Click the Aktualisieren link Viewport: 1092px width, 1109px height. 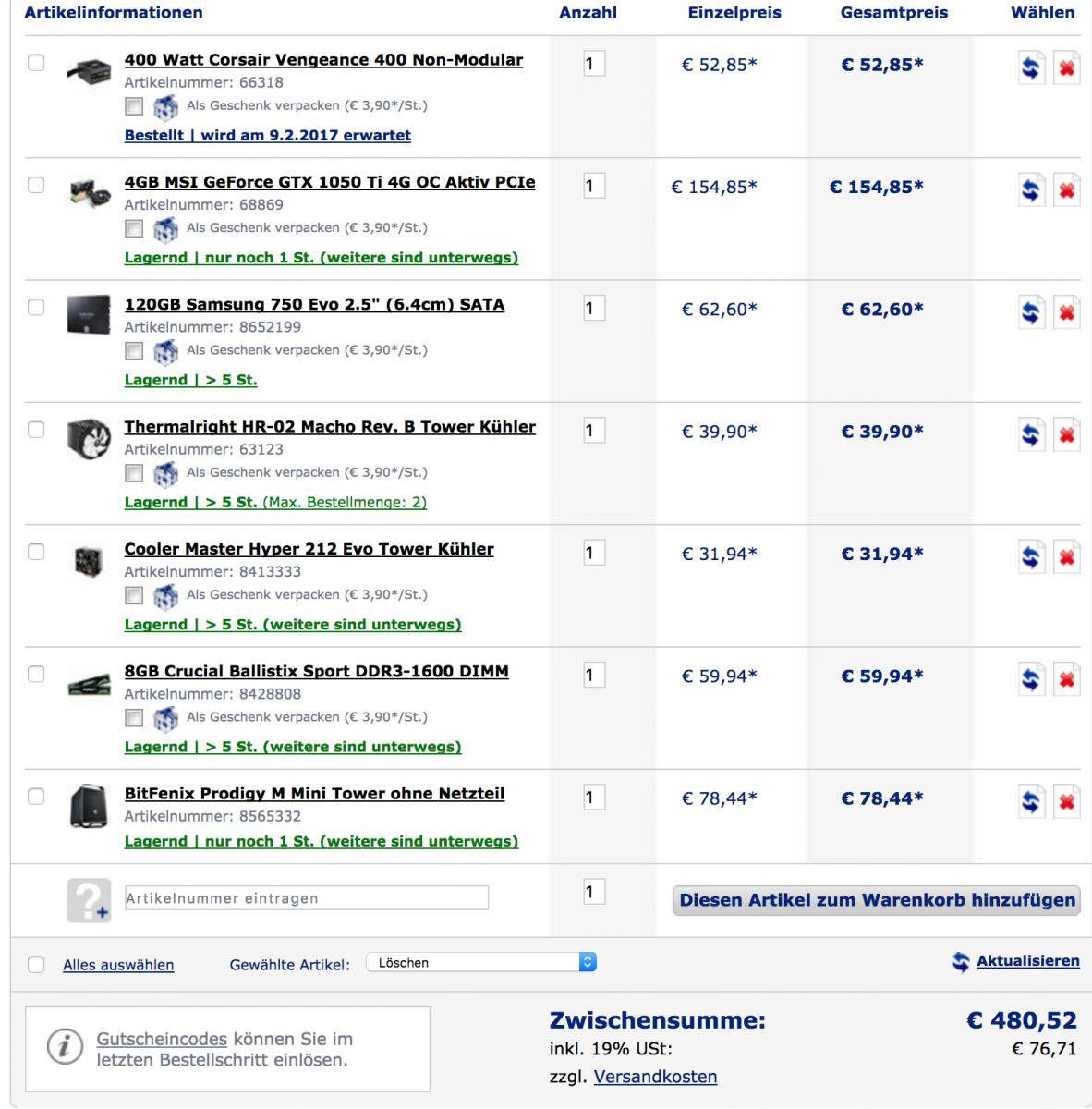(1028, 961)
